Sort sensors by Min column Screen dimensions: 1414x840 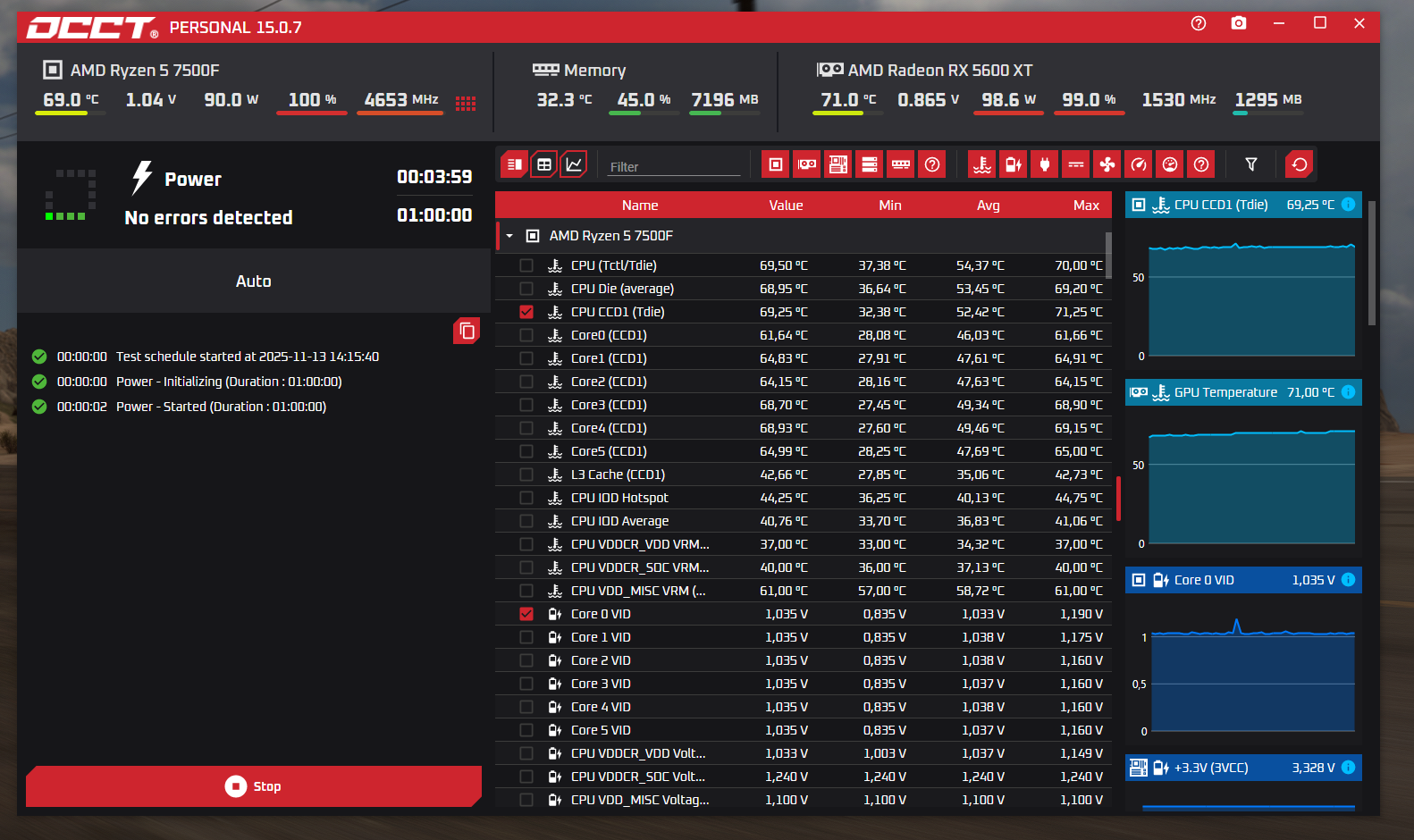(x=890, y=206)
